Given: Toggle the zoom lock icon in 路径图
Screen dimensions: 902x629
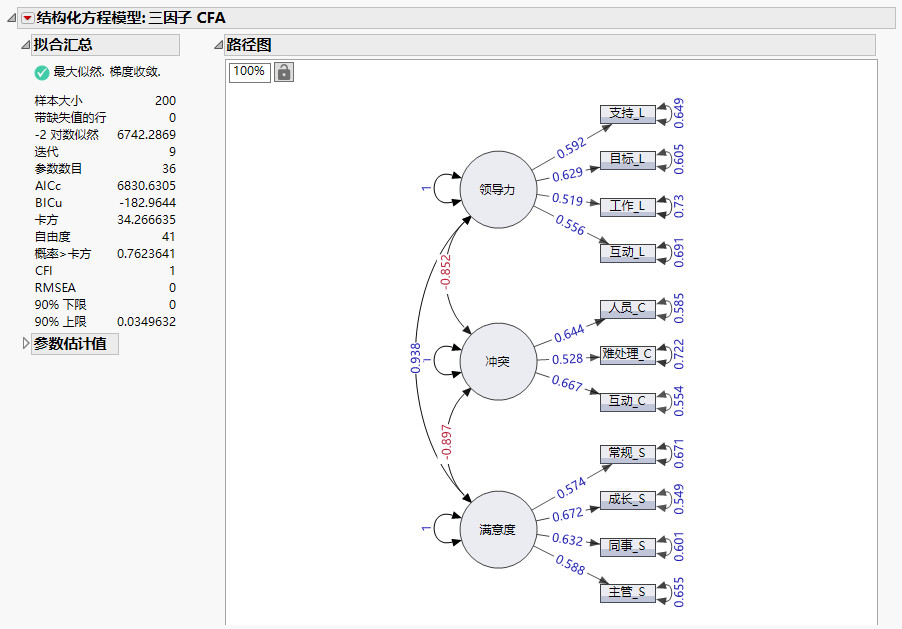Looking at the screenshot, I should tap(284, 72).
